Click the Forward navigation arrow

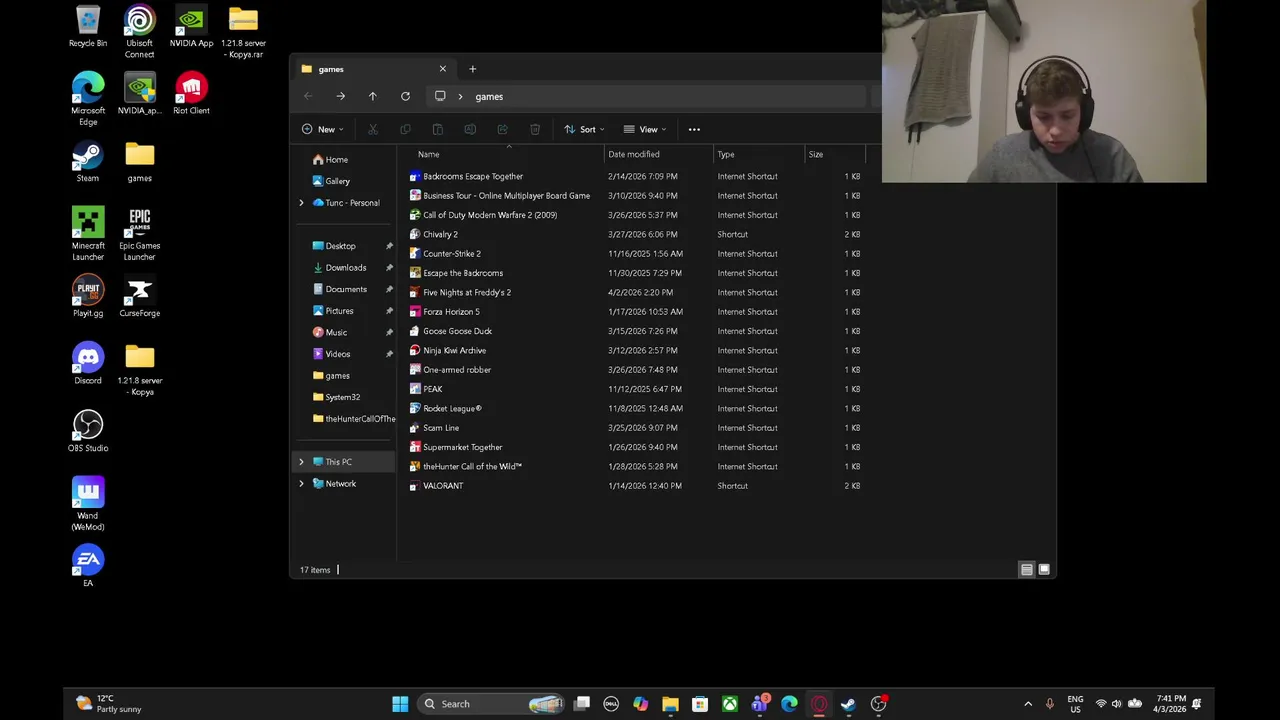[x=340, y=96]
